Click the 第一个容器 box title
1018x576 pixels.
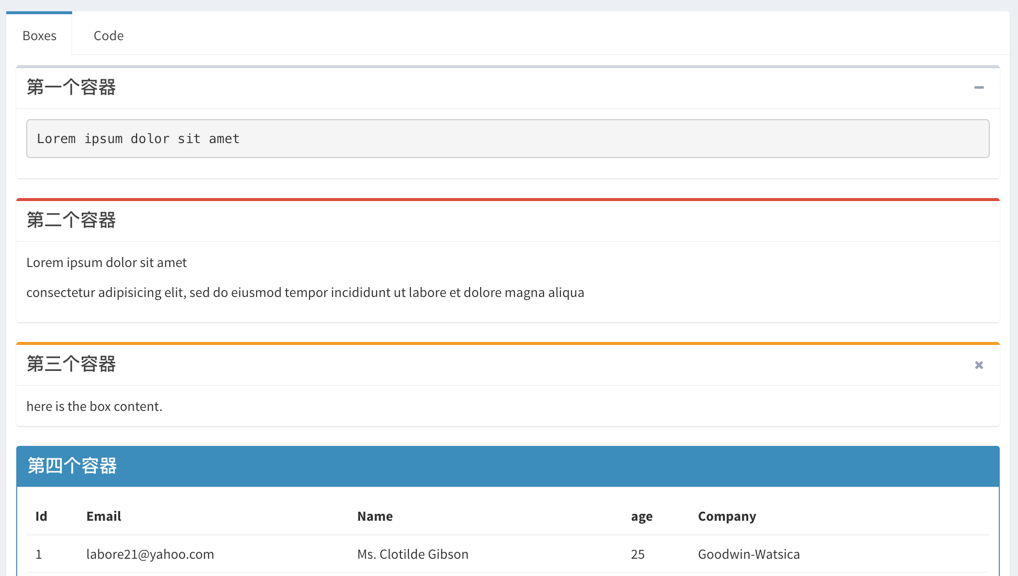[71, 87]
